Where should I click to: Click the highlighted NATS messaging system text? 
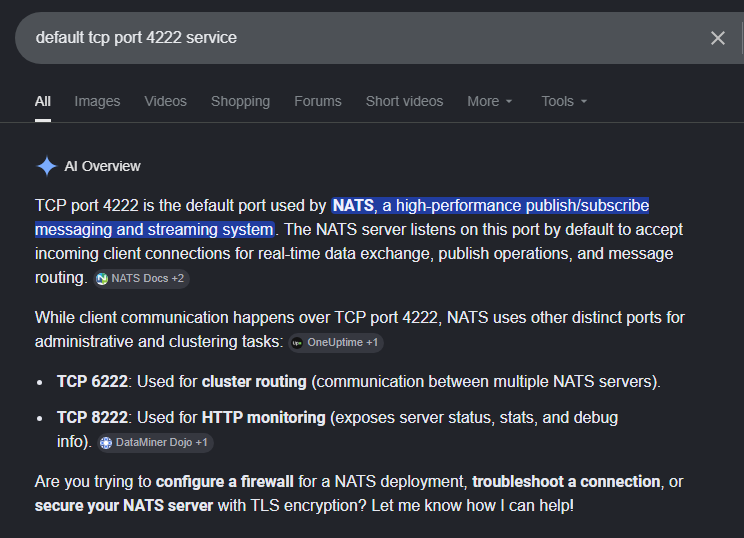point(342,217)
